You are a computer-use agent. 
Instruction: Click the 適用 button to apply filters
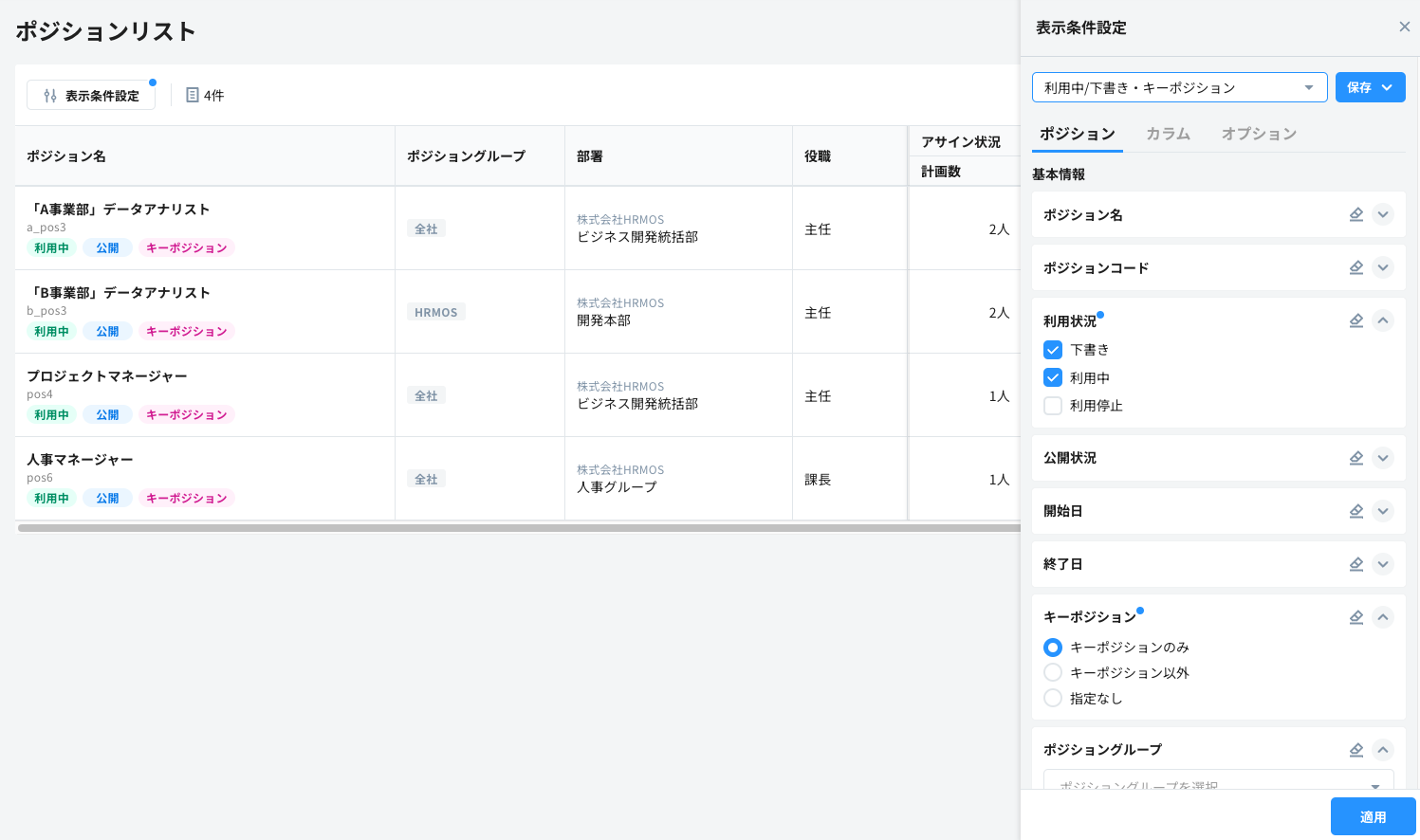[x=1373, y=816]
